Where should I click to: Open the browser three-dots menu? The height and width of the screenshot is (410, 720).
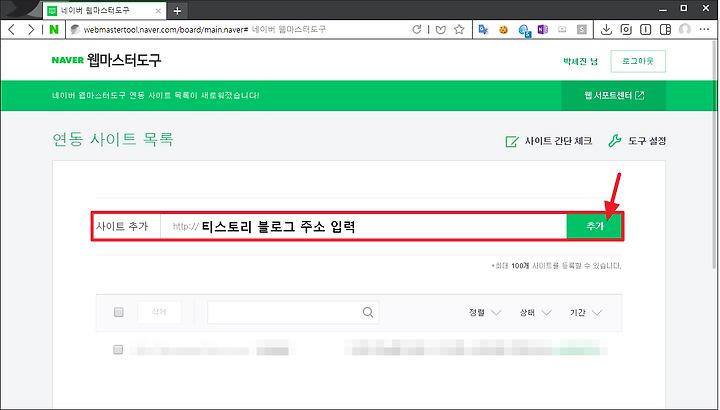[x=704, y=30]
